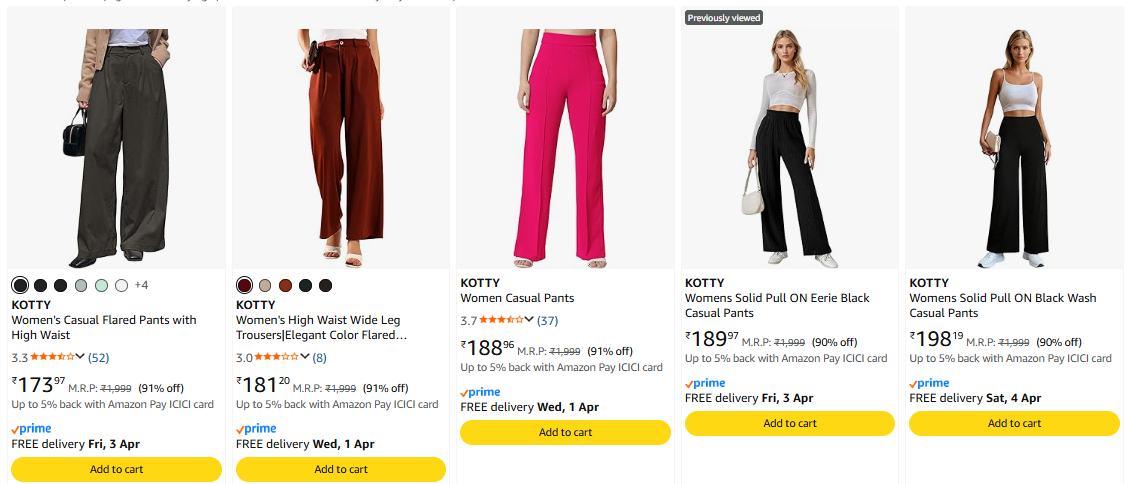Viewport: 1126px width, 484px height.
Task: Expand the 3.3 star rating dropdown chevron
Action: (x=80, y=357)
